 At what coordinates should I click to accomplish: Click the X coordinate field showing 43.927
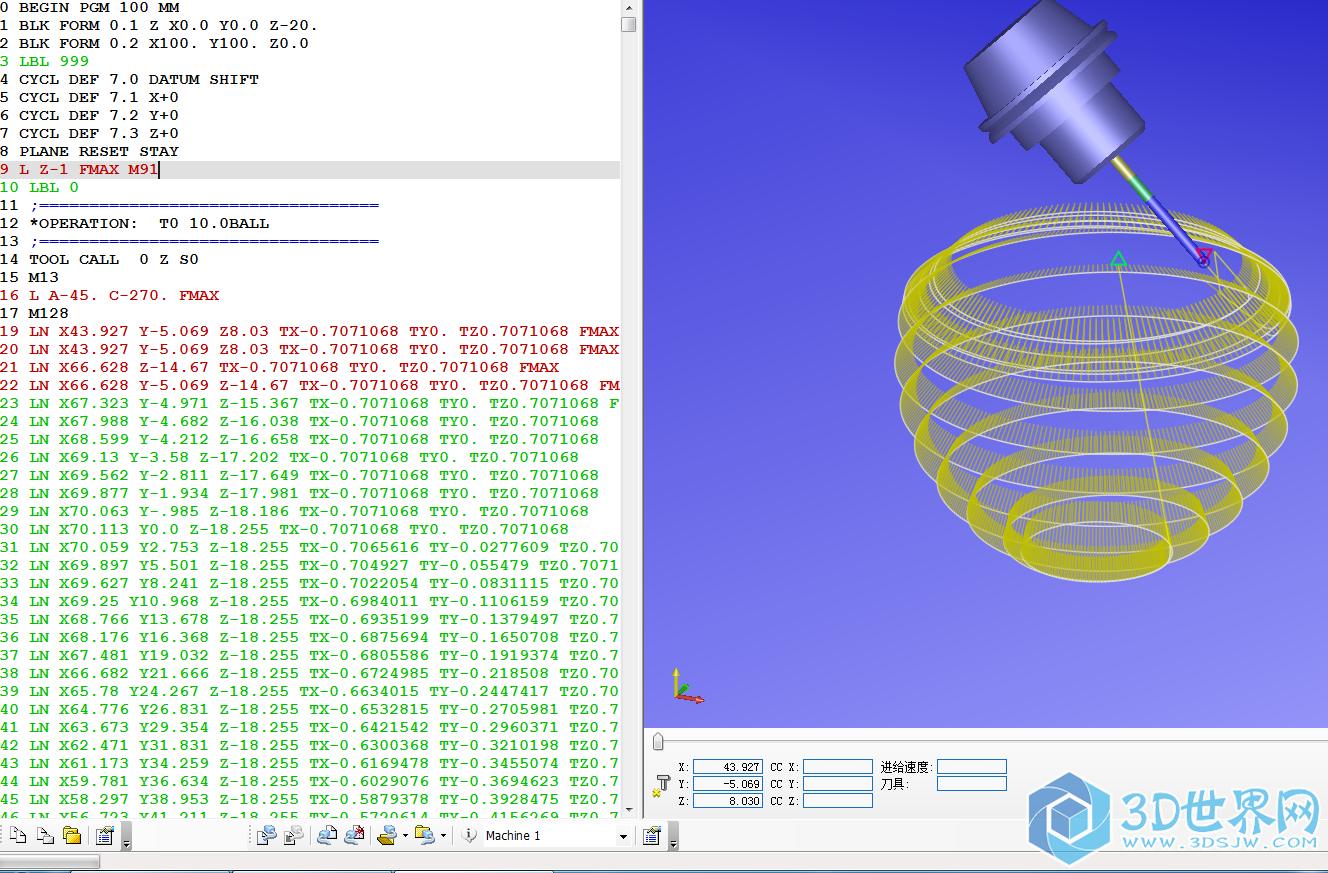(x=728, y=767)
